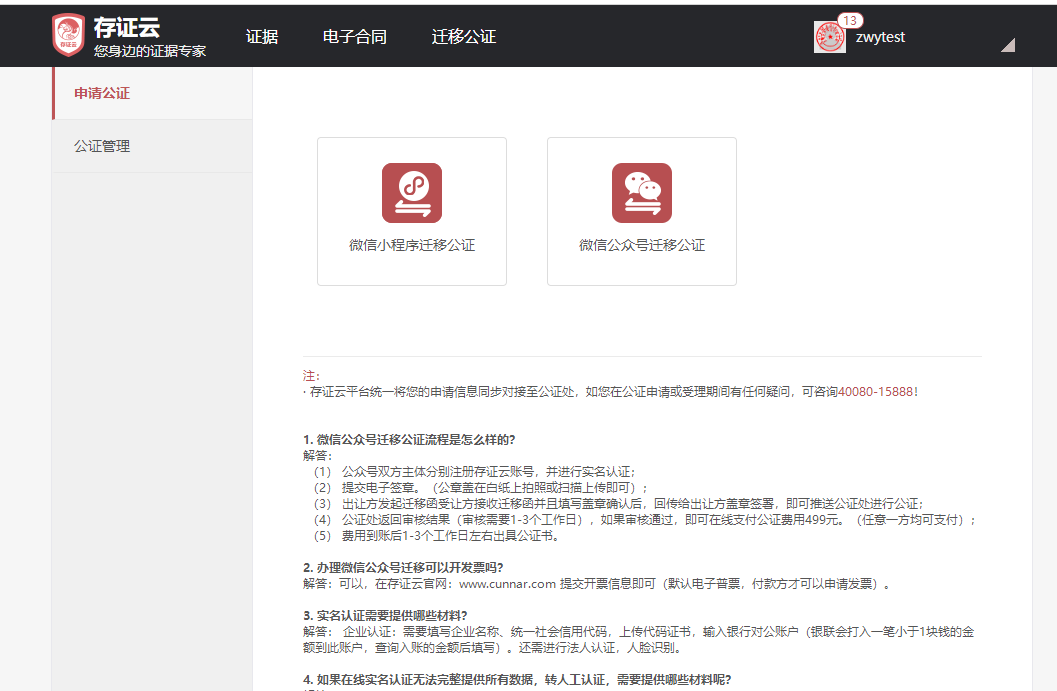Click question 4 about 转人工认证 materials
Viewport: 1057px width, 691px height.
(517, 680)
